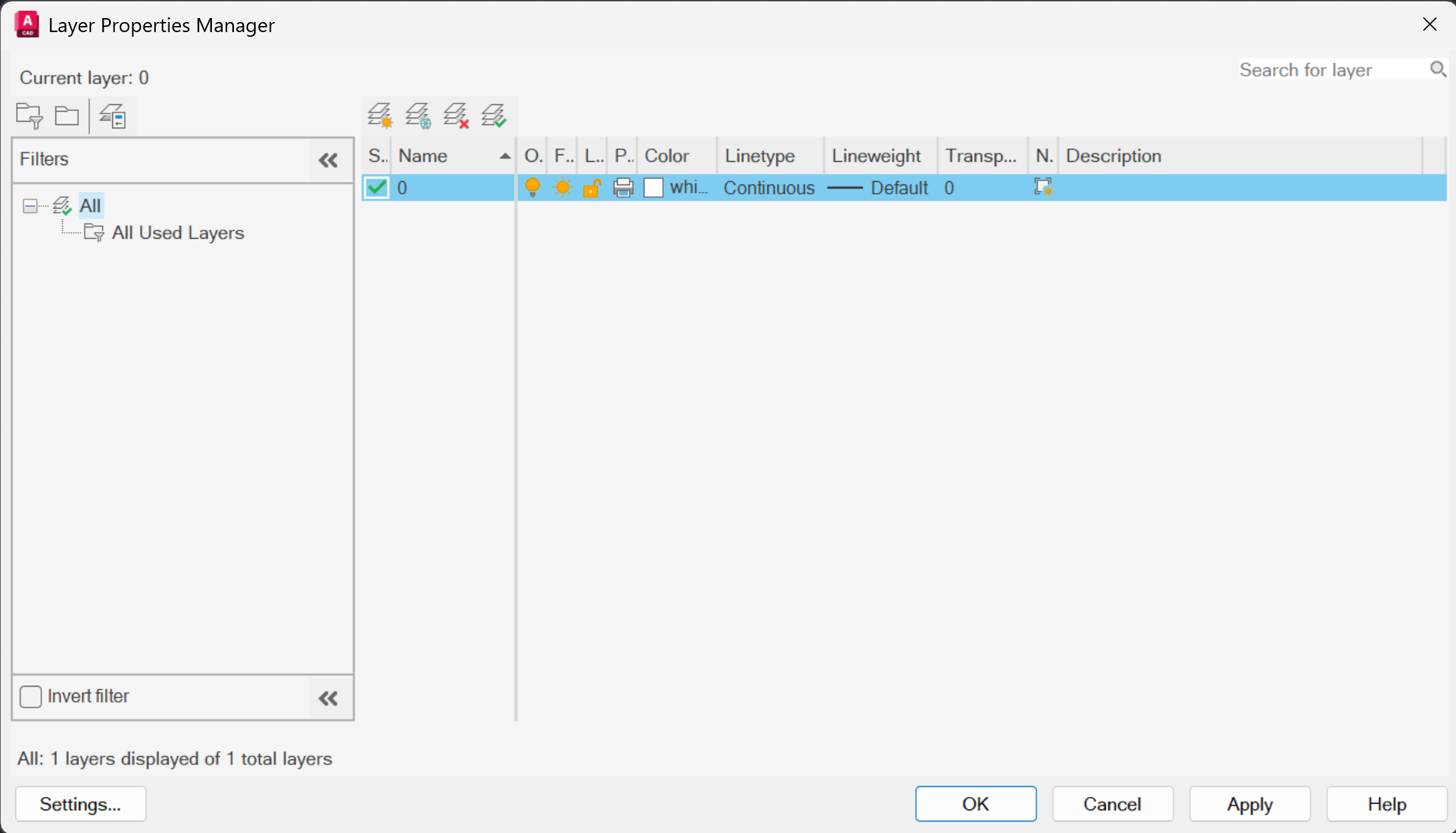Click the New Group Filter icon
Viewport: 1456px width, 833px height.
click(x=67, y=116)
